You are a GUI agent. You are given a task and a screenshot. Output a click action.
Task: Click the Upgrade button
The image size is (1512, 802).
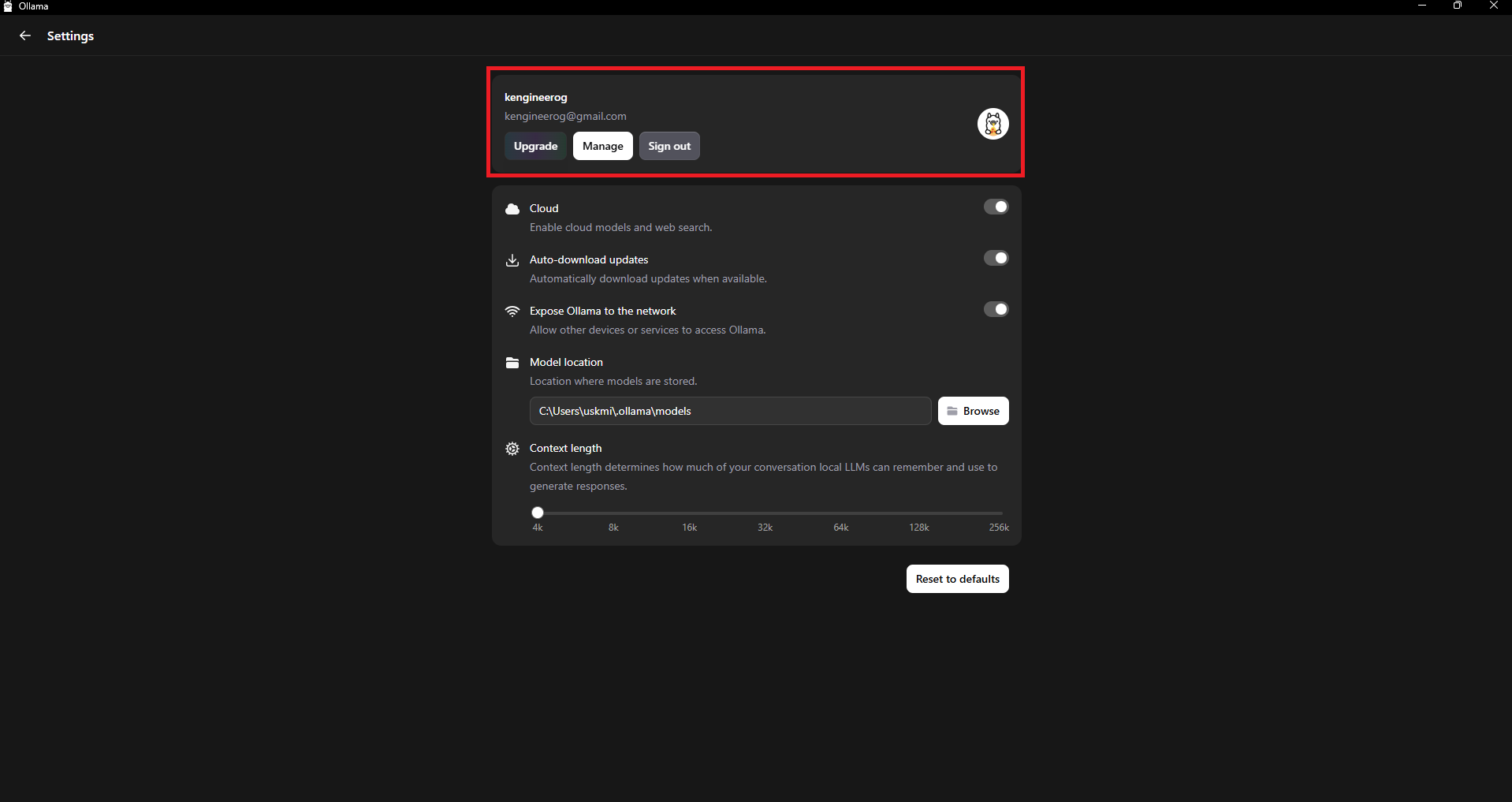[535, 146]
